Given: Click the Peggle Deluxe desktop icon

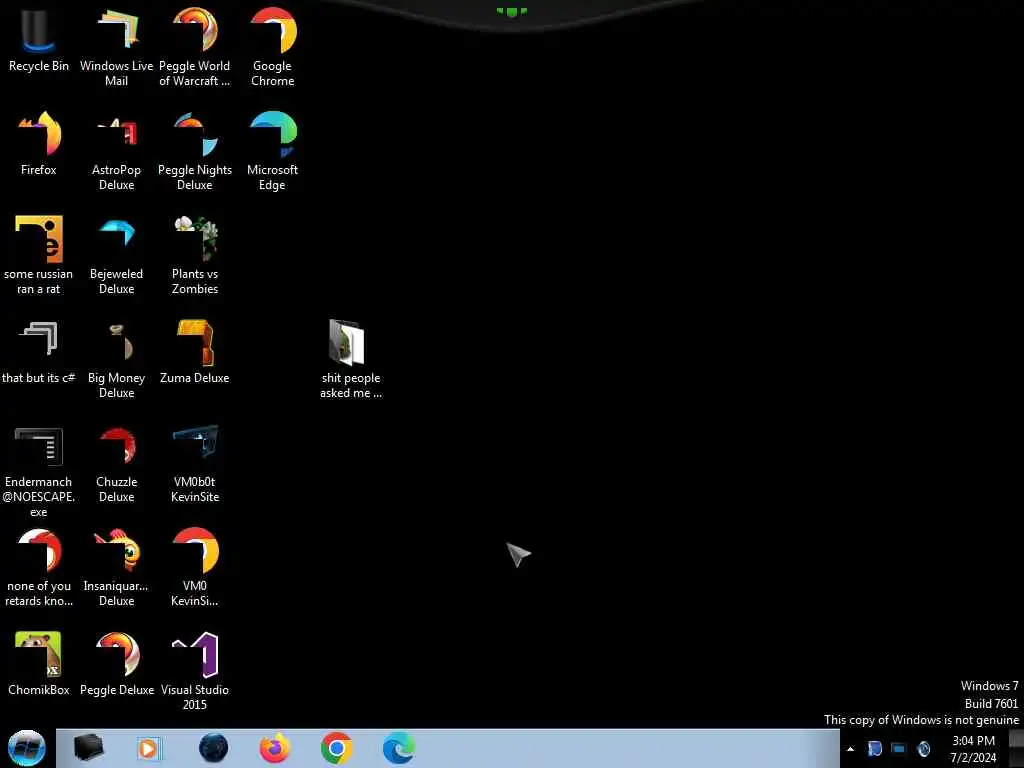Looking at the screenshot, I should pyautogui.click(x=116, y=664).
